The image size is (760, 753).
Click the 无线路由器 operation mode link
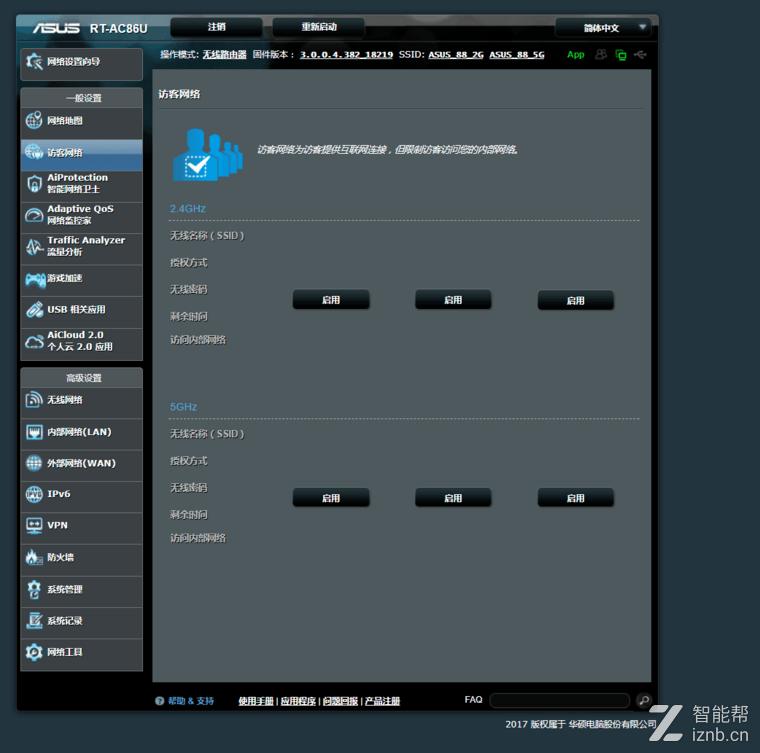tap(224, 55)
